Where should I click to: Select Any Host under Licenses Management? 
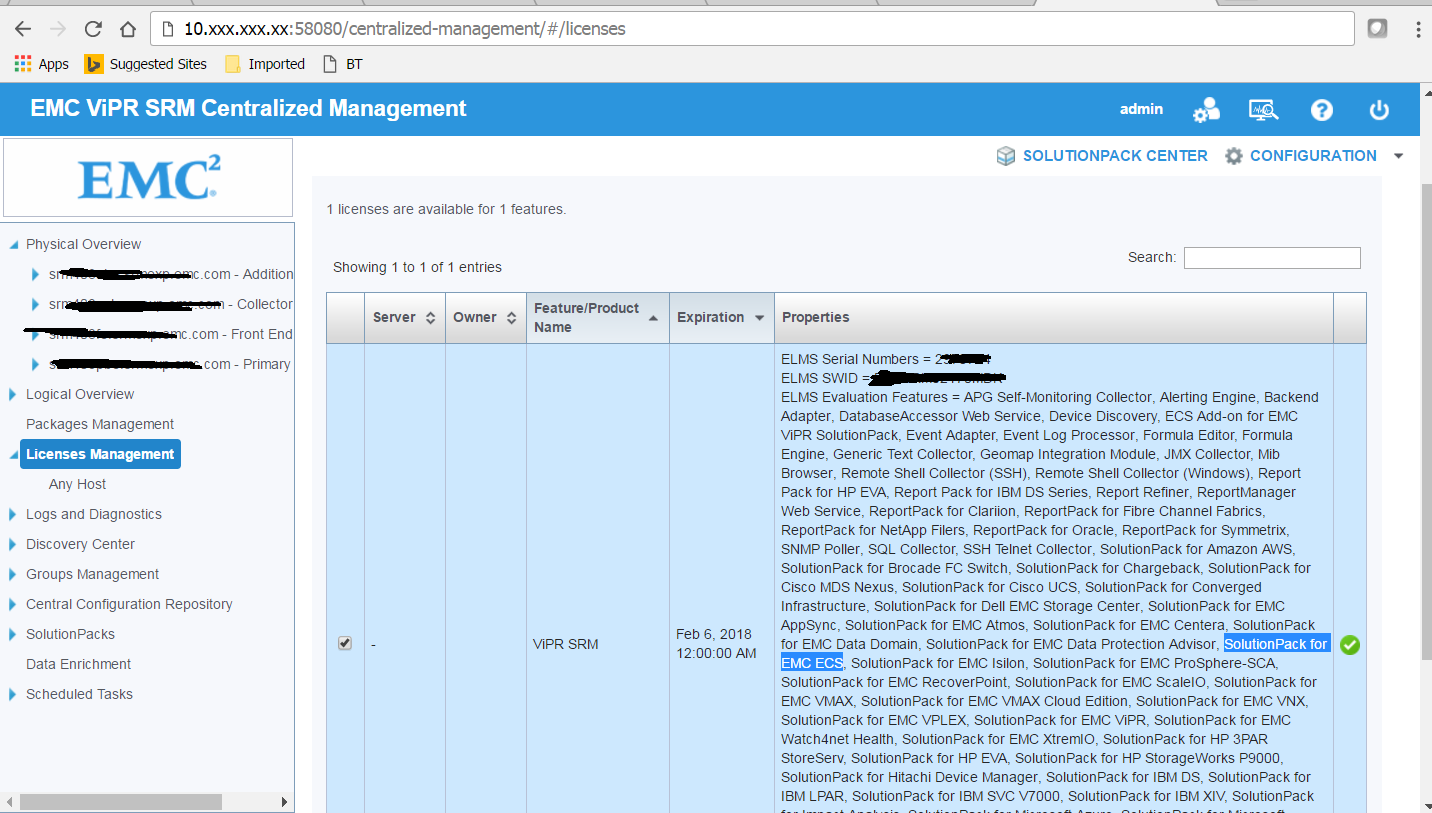(77, 484)
